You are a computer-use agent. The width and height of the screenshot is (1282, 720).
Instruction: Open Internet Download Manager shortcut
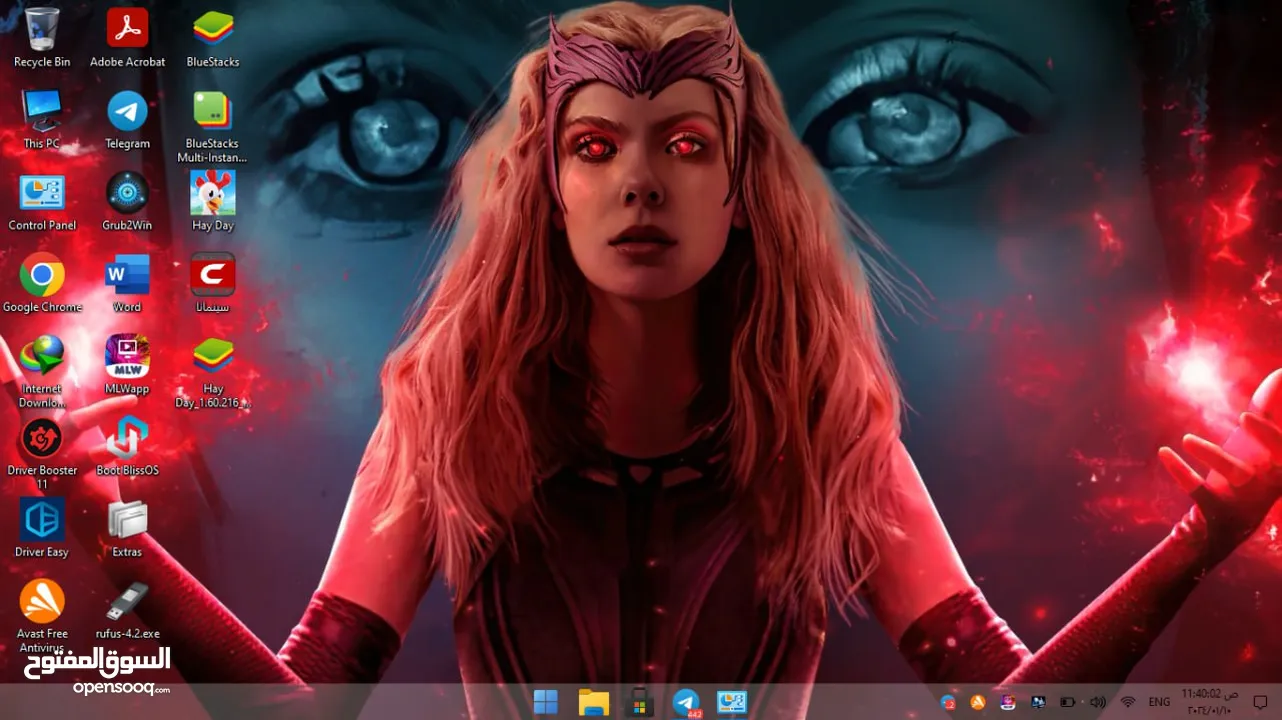pos(42,371)
